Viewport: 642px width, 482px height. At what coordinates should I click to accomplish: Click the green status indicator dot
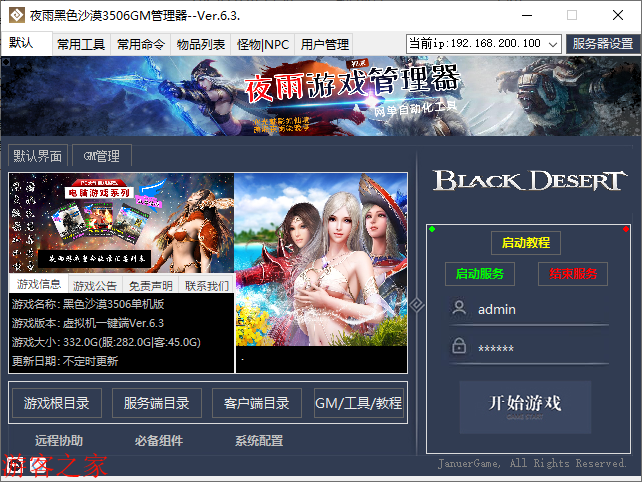[432, 230]
